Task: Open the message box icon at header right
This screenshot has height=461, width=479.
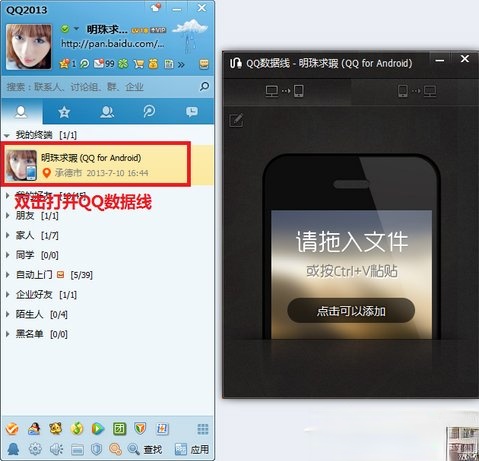Action: pyautogui.click(x=204, y=64)
